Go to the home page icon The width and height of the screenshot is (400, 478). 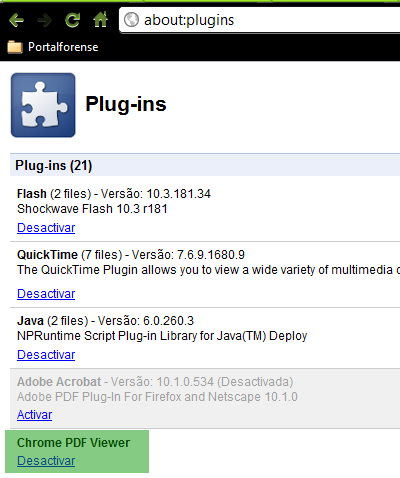coord(100,19)
